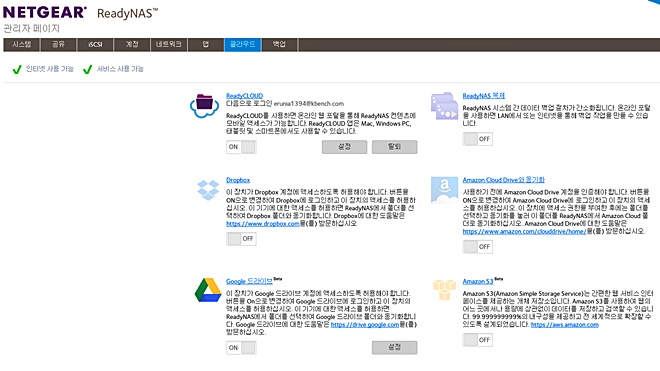Click the ReadyNAS replication icon

444,106
